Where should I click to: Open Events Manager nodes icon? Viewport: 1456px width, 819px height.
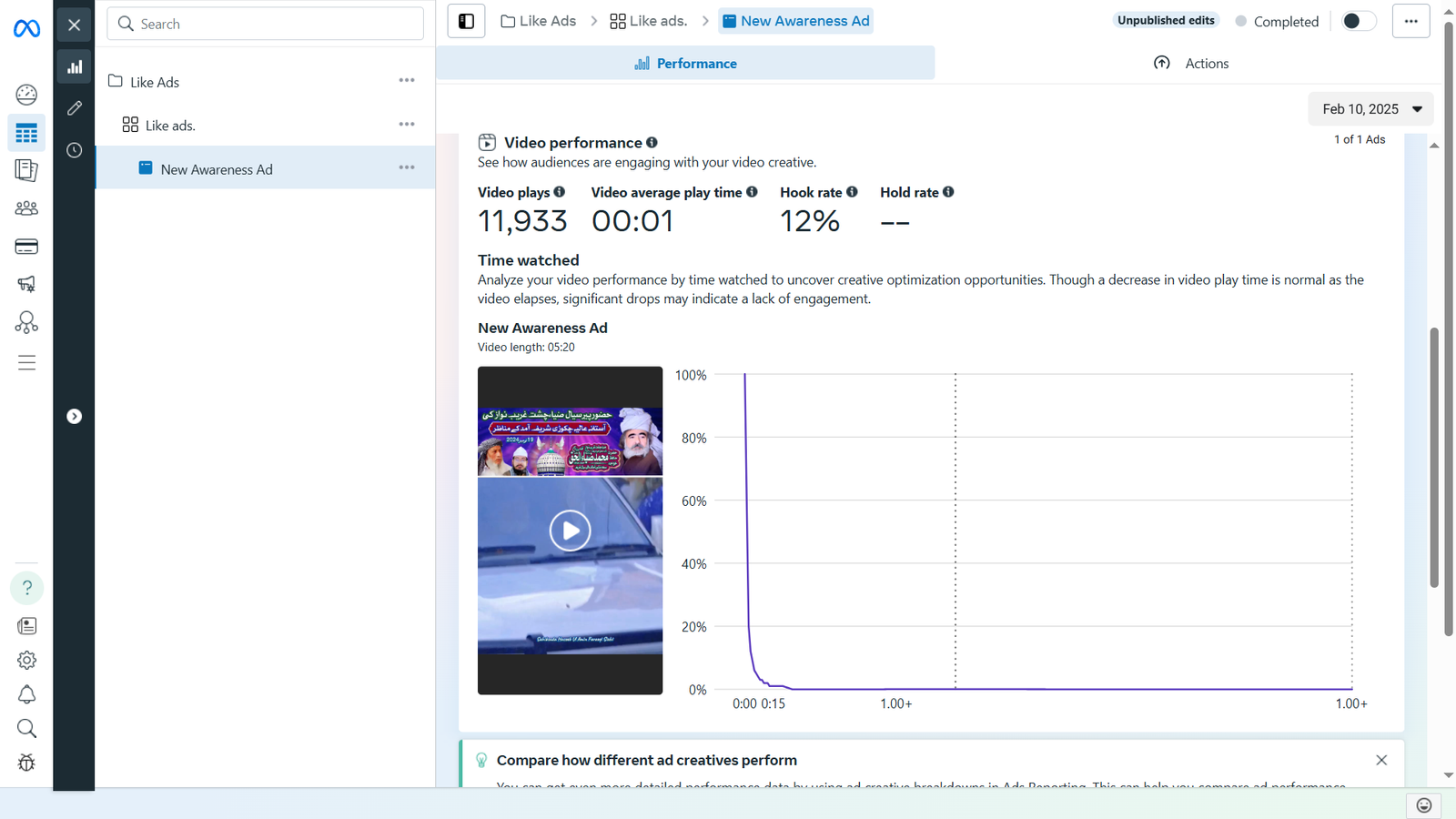26,322
